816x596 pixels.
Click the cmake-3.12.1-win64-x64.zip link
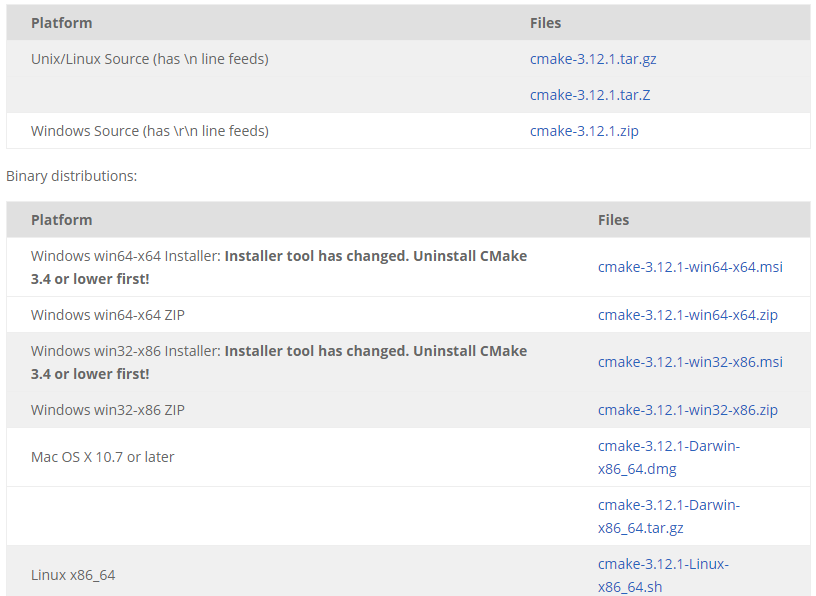(687, 315)
